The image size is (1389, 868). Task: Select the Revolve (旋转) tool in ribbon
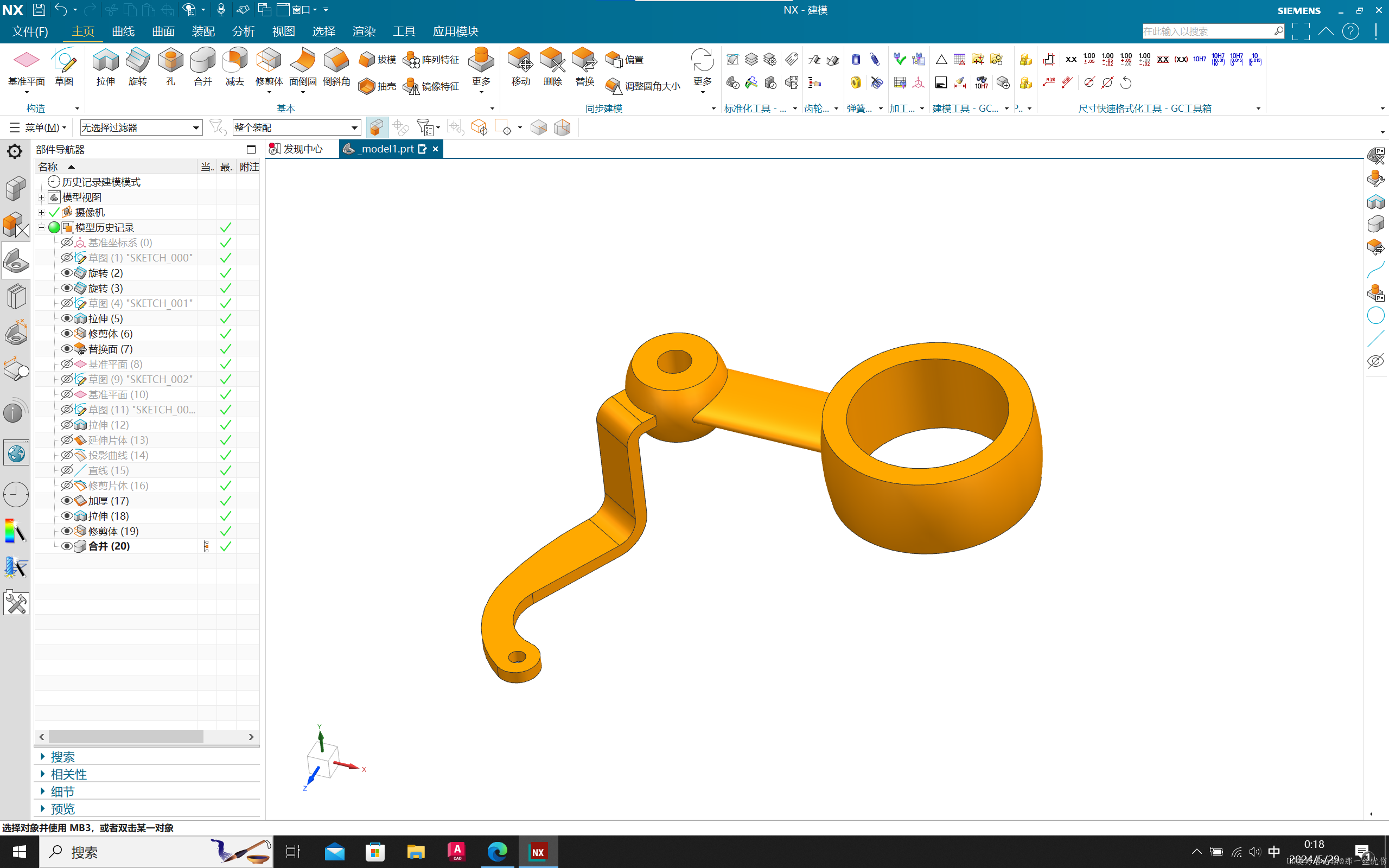pyautogui.click(x=138, y=67)
